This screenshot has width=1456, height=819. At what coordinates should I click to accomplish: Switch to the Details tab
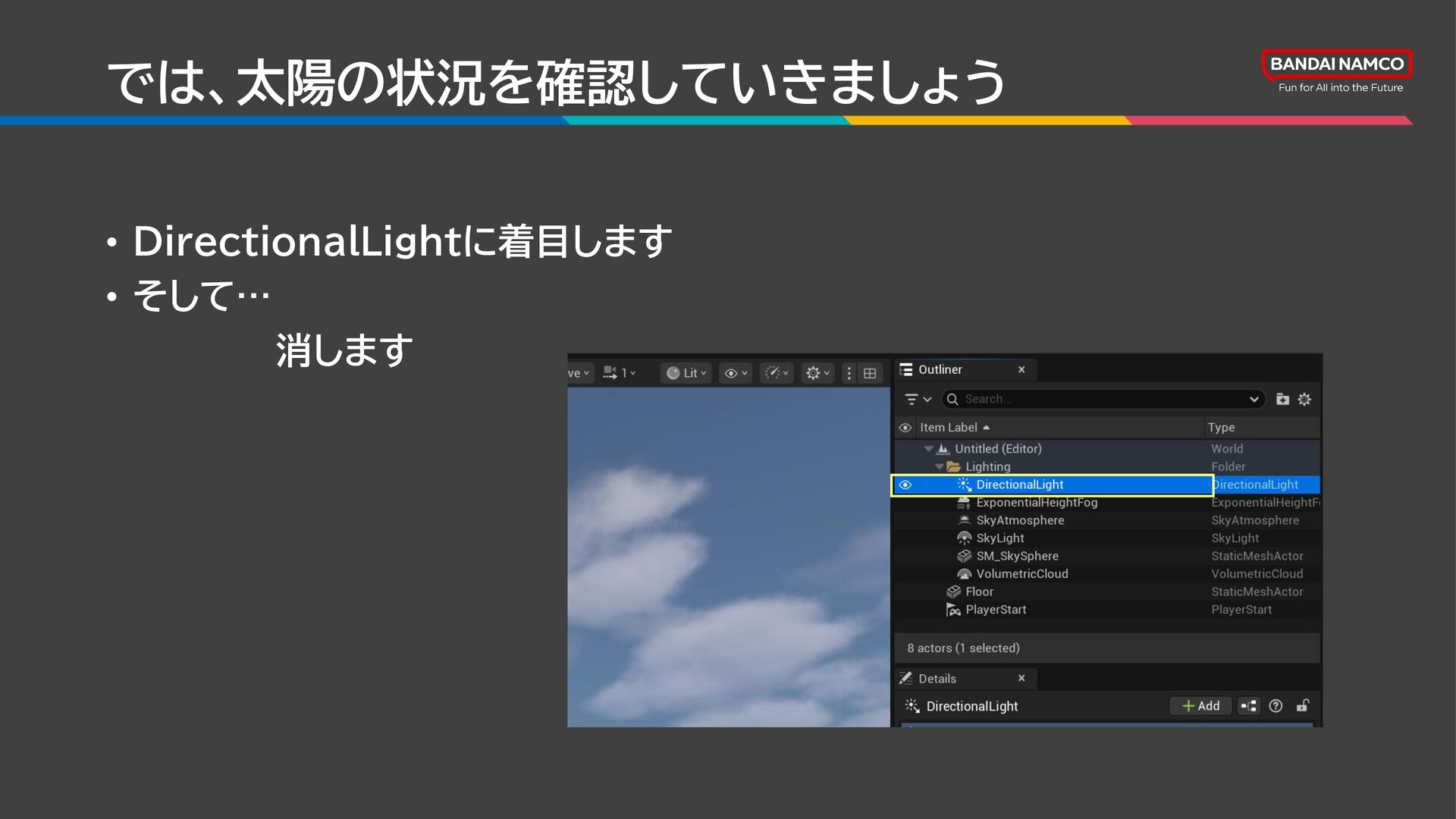point(937,679)
